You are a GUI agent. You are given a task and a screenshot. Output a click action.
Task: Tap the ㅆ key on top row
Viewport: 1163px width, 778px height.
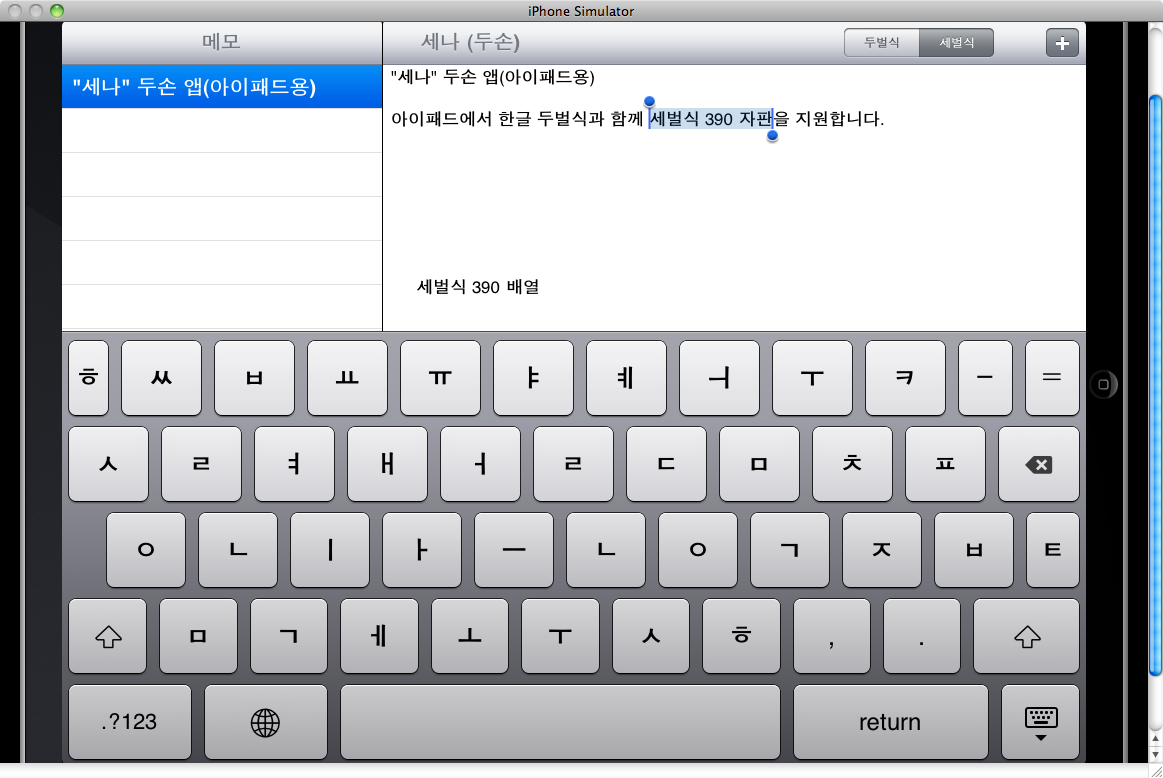tap(161, 378)
